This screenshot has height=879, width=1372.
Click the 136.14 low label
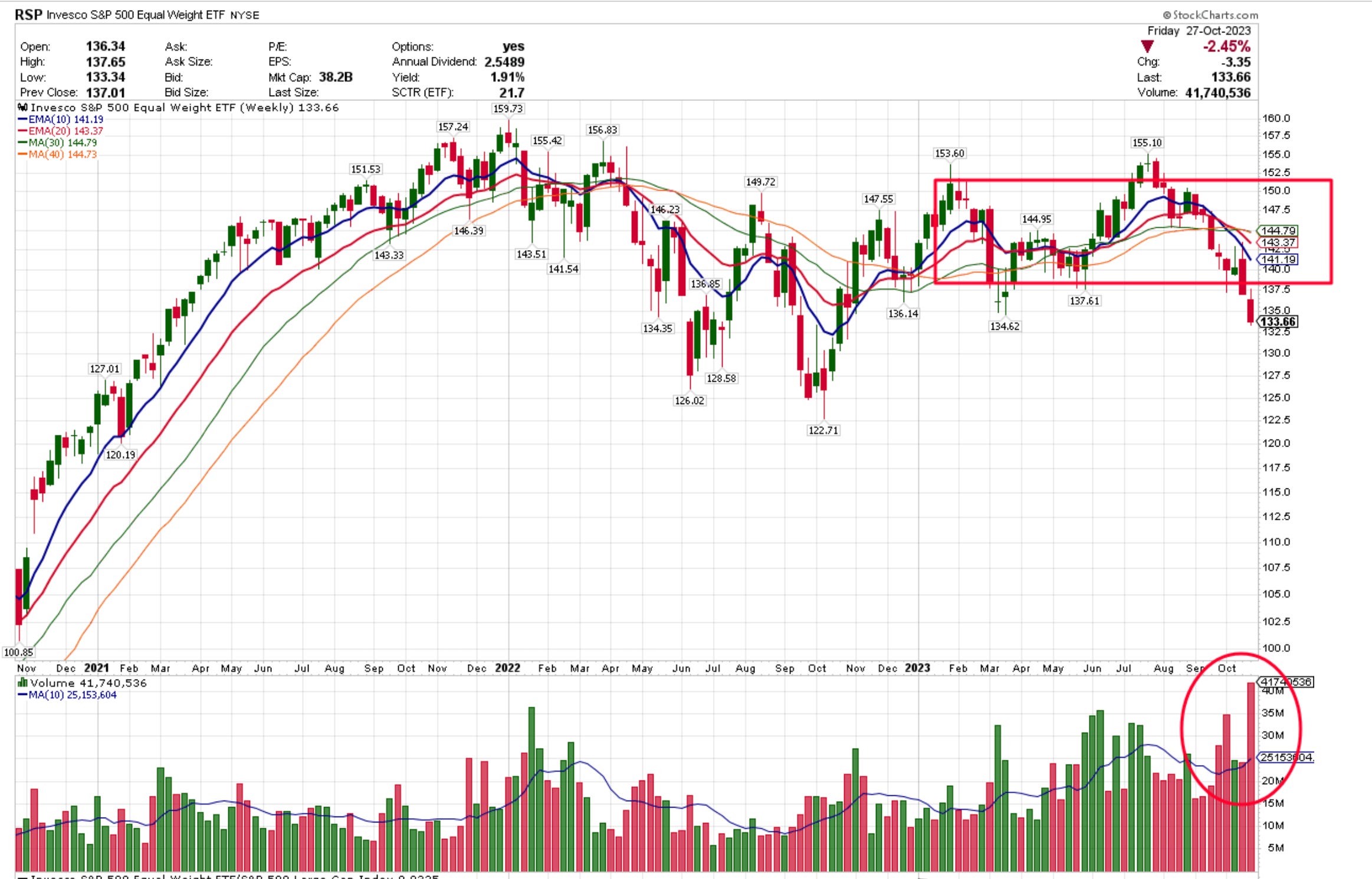pyautogui.click(x=903, y=313)
